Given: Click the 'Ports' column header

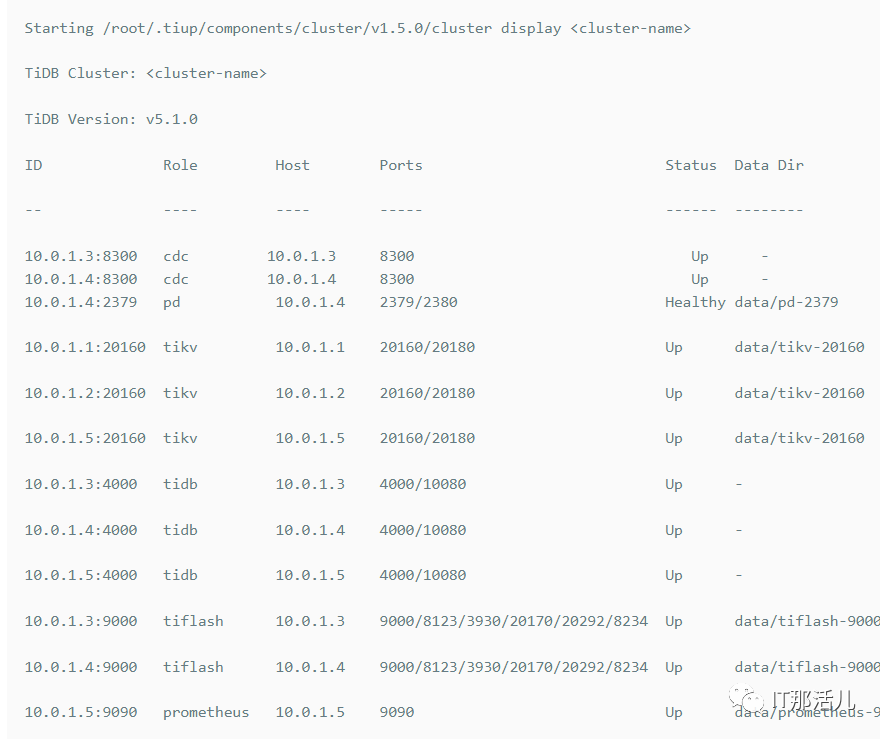Looking at the screenshot, I should point(401,165).
